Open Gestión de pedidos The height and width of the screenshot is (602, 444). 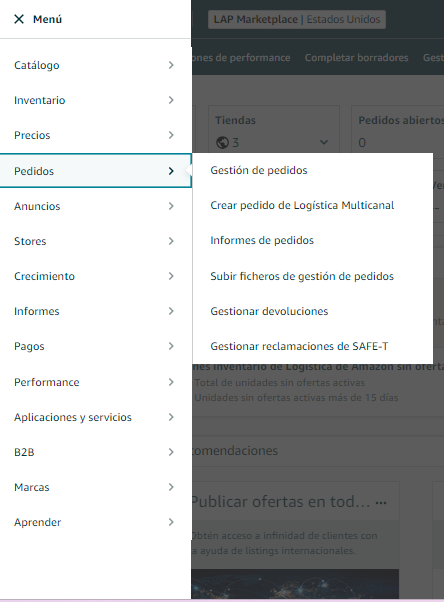click(258, 170)
